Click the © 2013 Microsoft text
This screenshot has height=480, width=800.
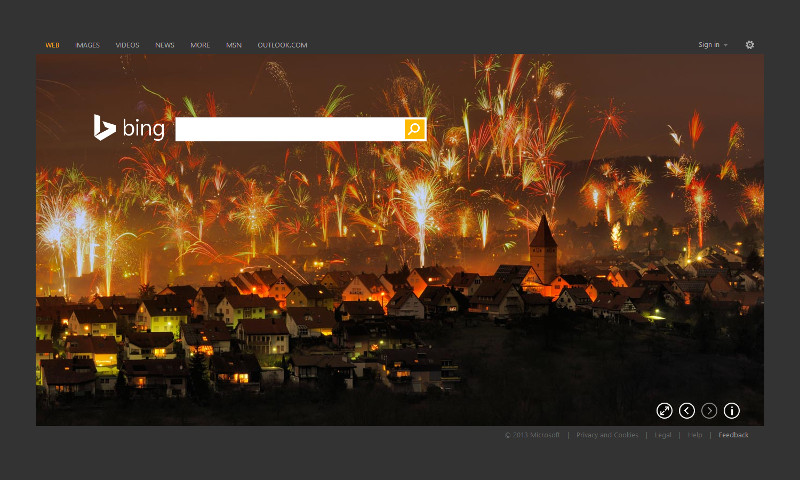tap(532, 435)
